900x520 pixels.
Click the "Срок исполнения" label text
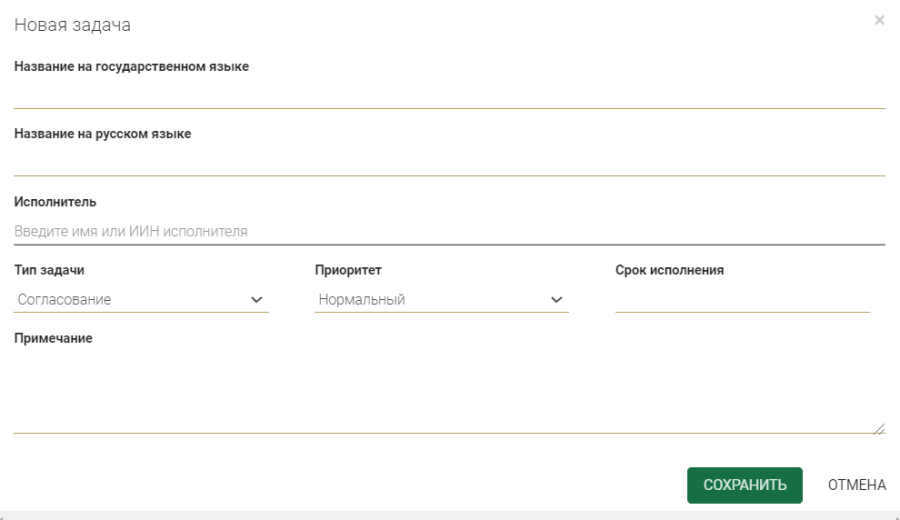click(x=669, y=270)
